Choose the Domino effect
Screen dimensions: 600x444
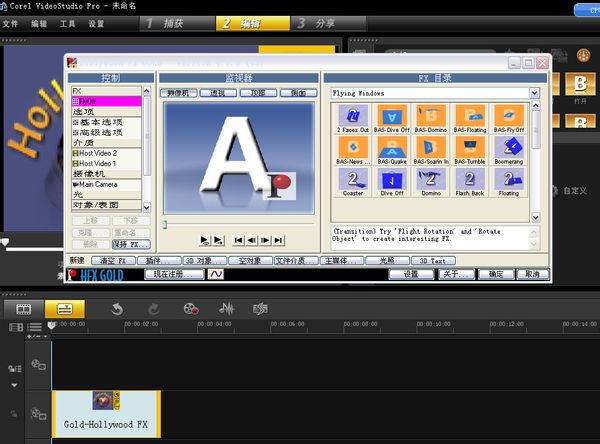(431, 182)
